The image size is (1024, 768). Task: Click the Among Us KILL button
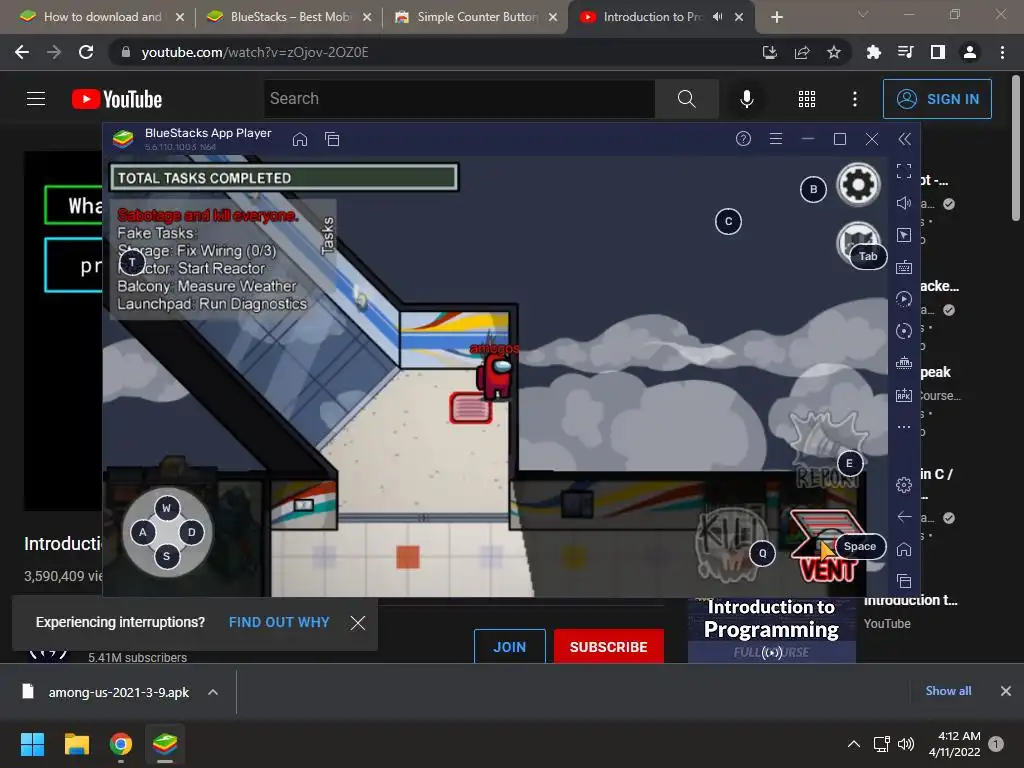tap(730, 543)
